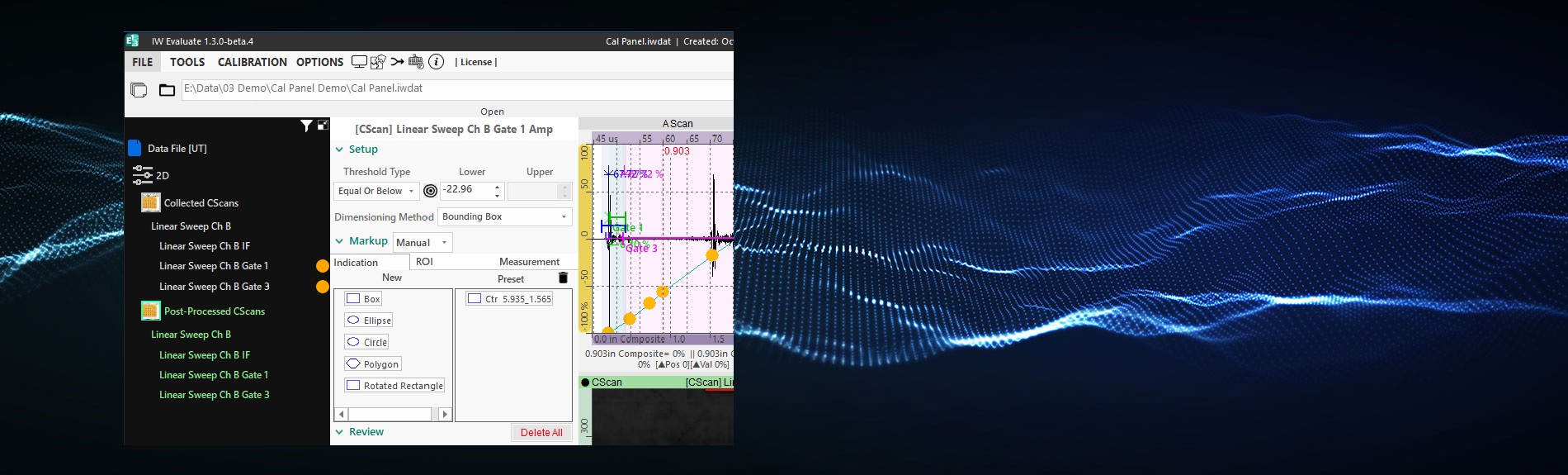This screenshot has height=475, width=1568.
Task: Click the keyboard shortcuts icon
Action: pyautogui.click(x=416, y=62)
